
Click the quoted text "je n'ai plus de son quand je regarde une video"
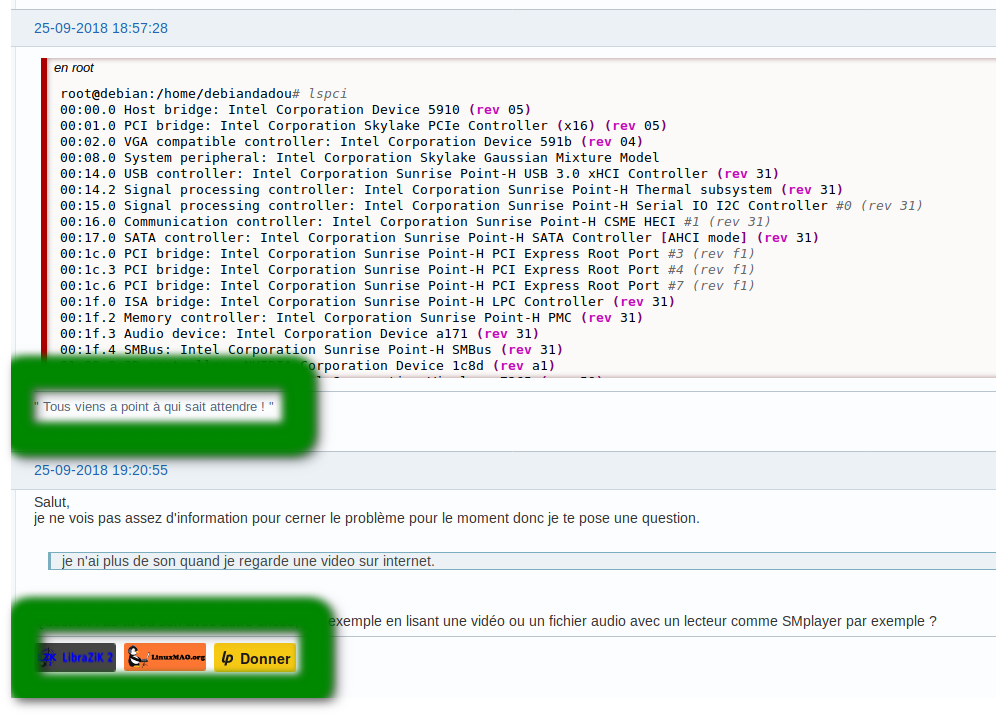point(248,561)
